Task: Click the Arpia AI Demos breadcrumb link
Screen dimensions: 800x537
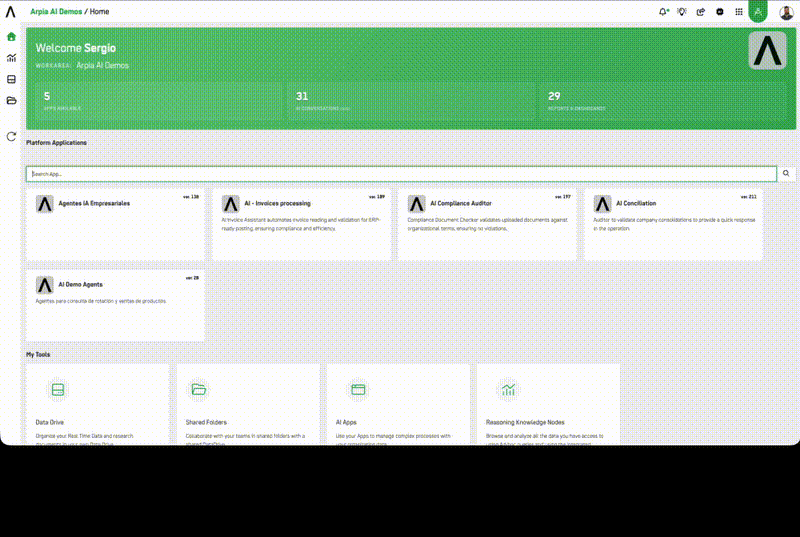Action: click(56, 11)
